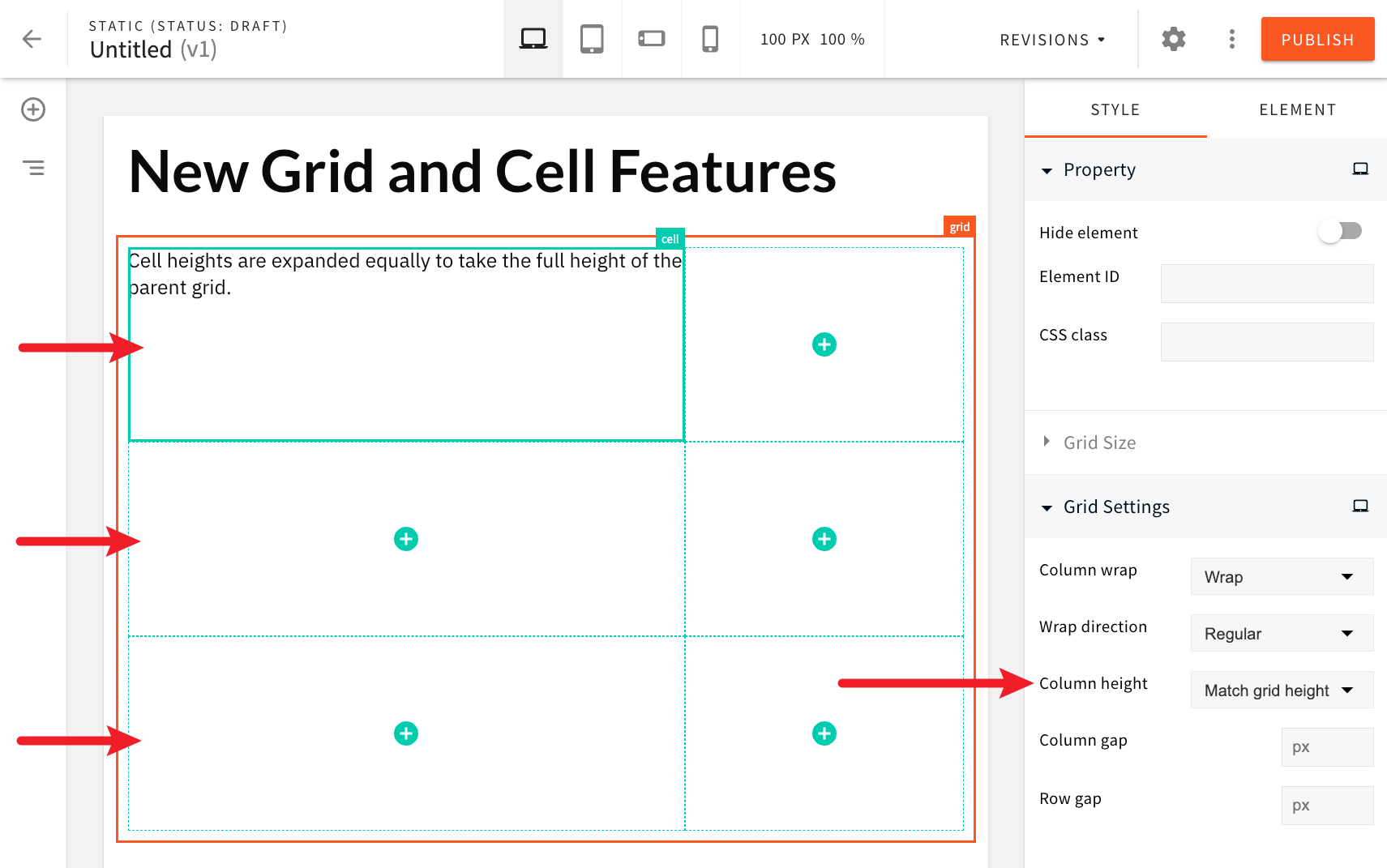Collapse the Property section

[1047, 170]
